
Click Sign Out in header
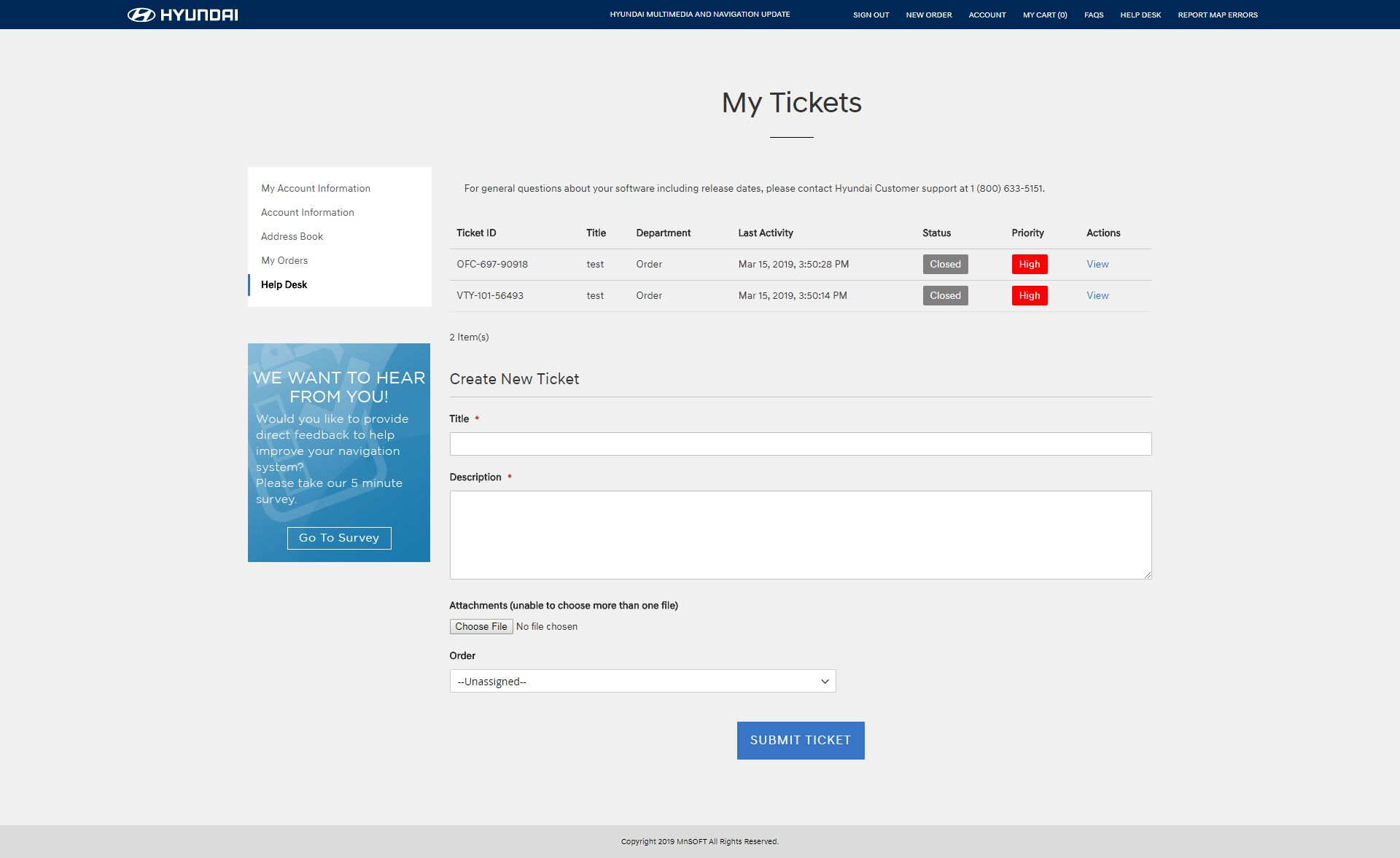click(871, 15)
